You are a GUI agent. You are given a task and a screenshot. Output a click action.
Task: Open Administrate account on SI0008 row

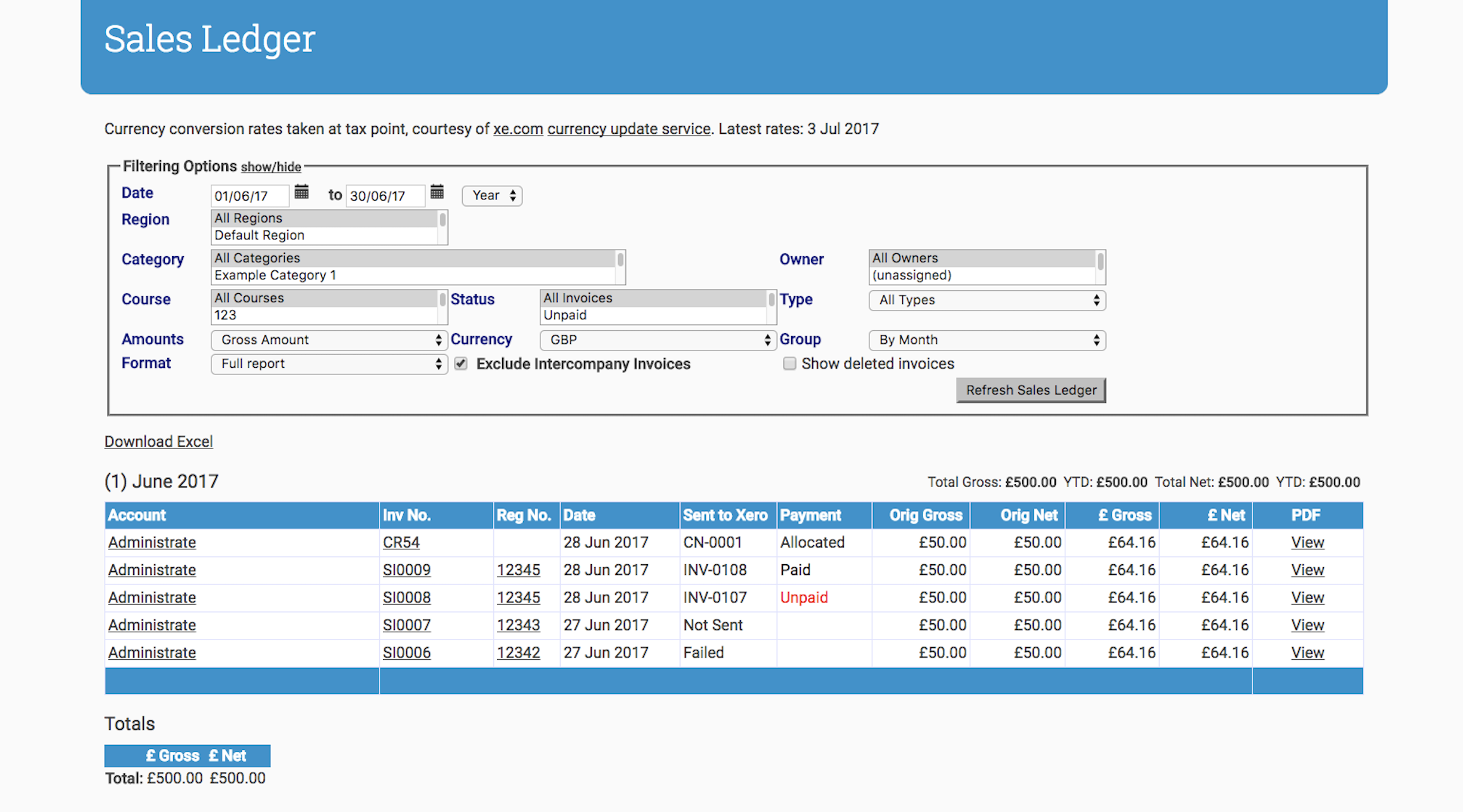152,598
